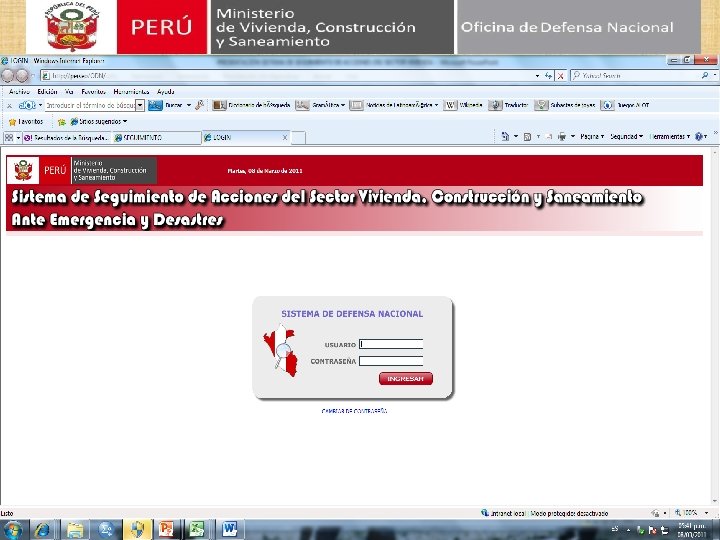Click the taskbar clock and date
The height and width of the screenshot is (540, 720).
[693, 530]
